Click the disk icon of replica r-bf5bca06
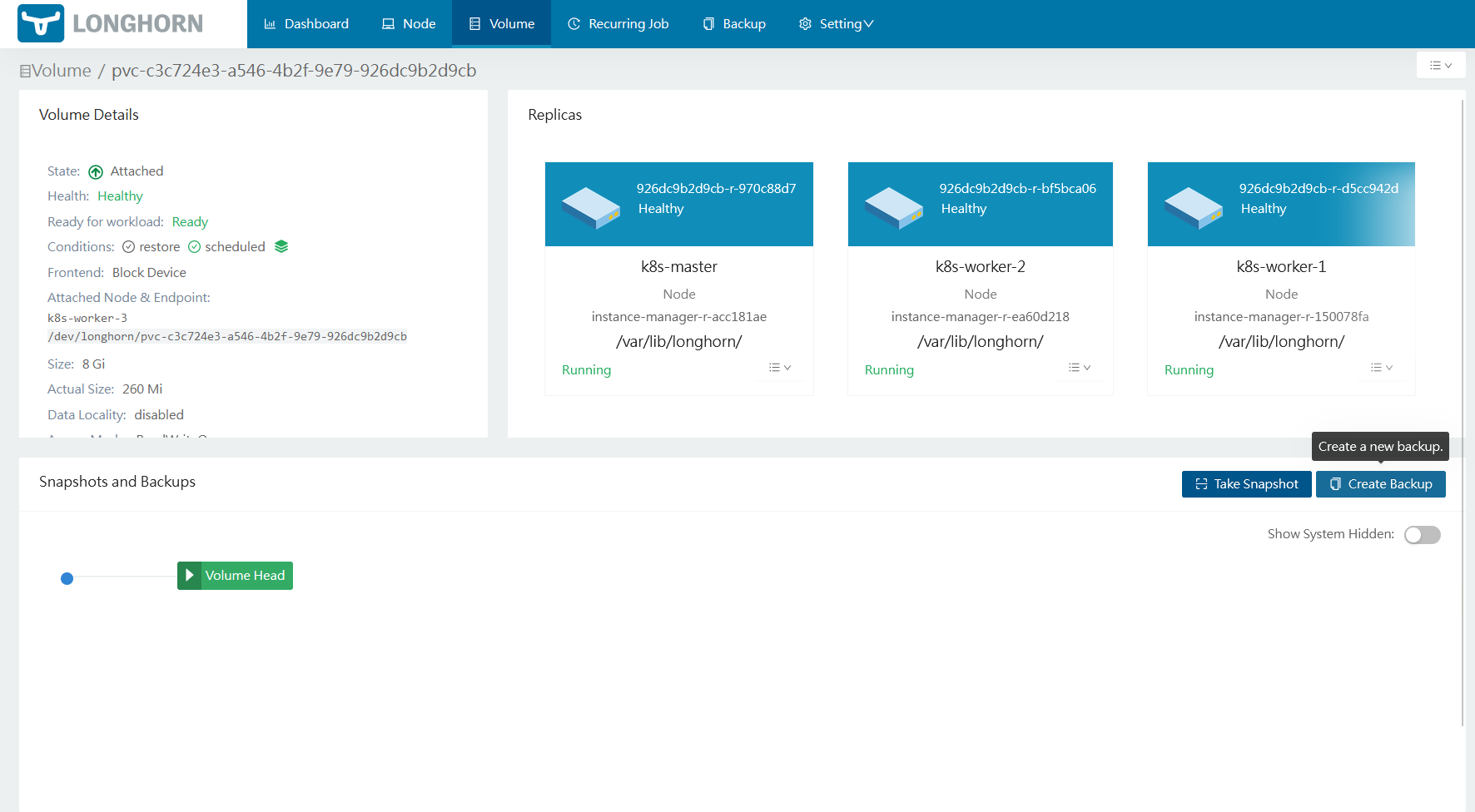The height and width of the screenshot is (812, 1475). (894, 207)
